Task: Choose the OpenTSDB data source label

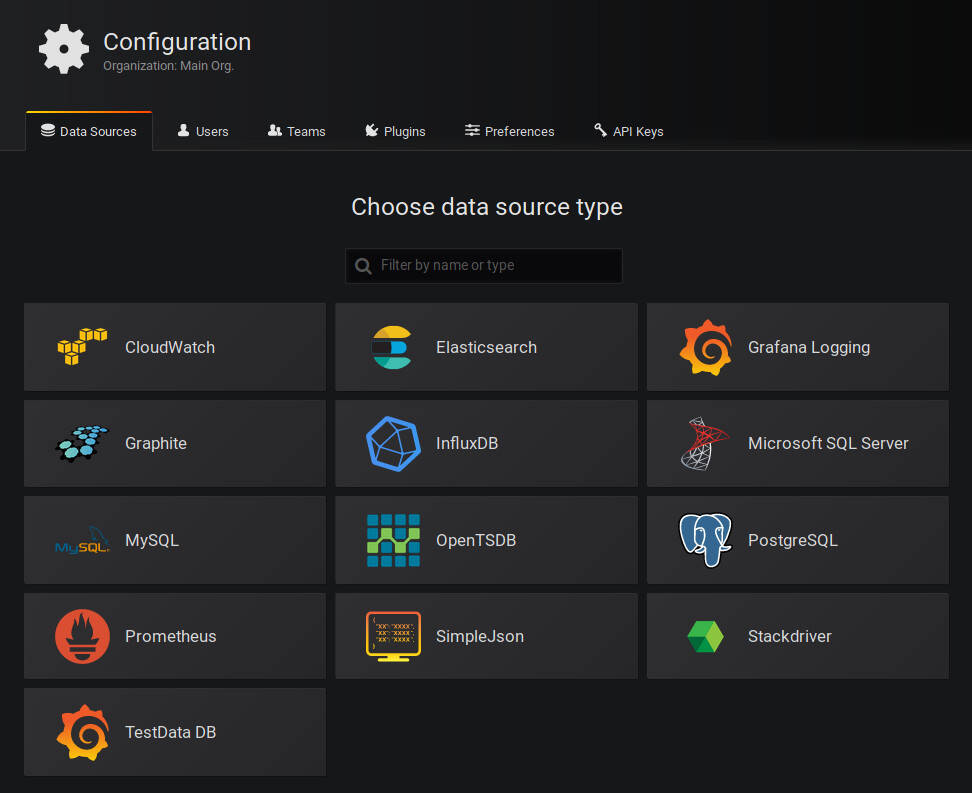Action: pos(475,540)
